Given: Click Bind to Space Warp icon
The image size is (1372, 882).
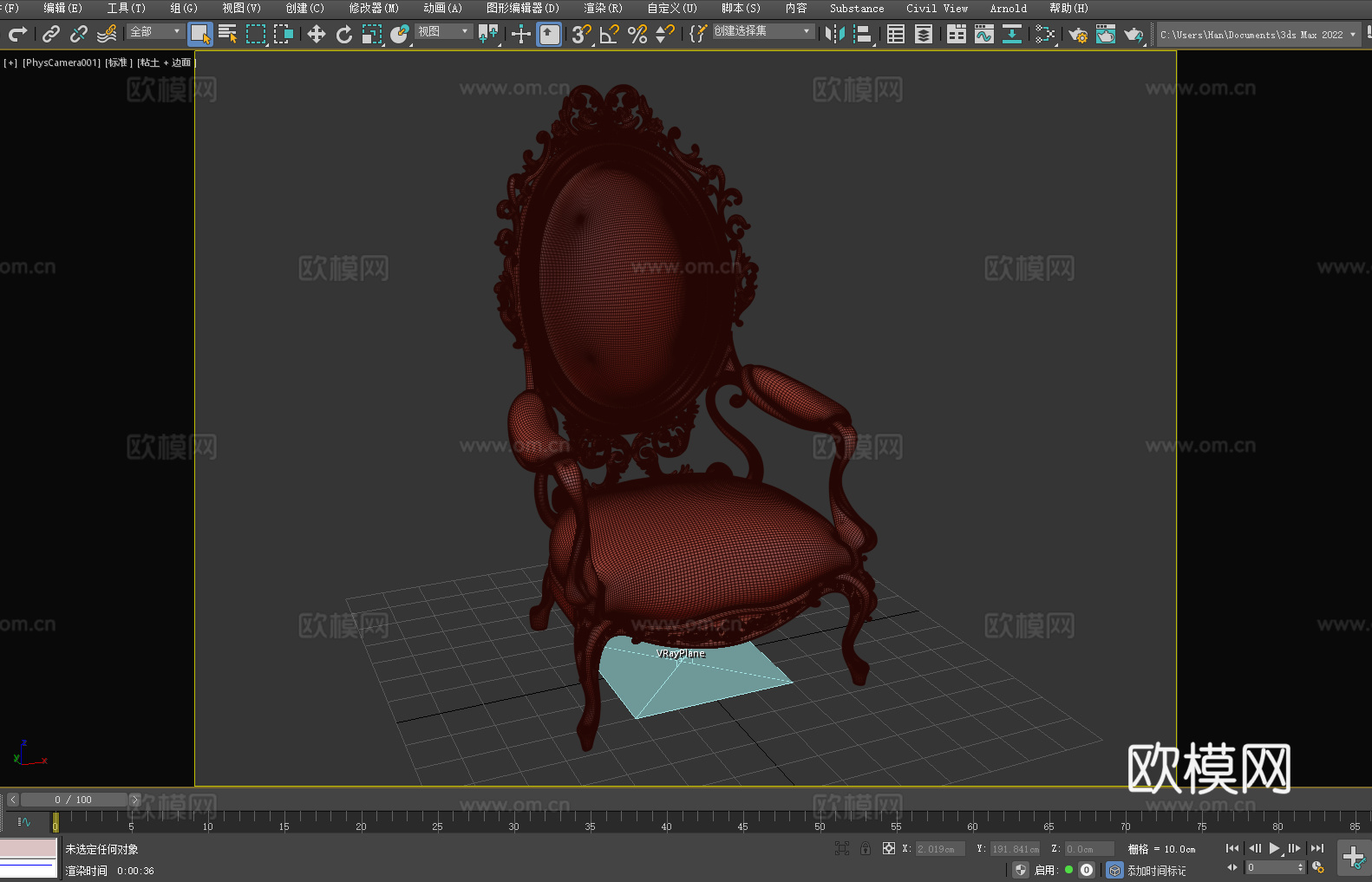Looking at the screenshot, I should [x=107, y=34].
